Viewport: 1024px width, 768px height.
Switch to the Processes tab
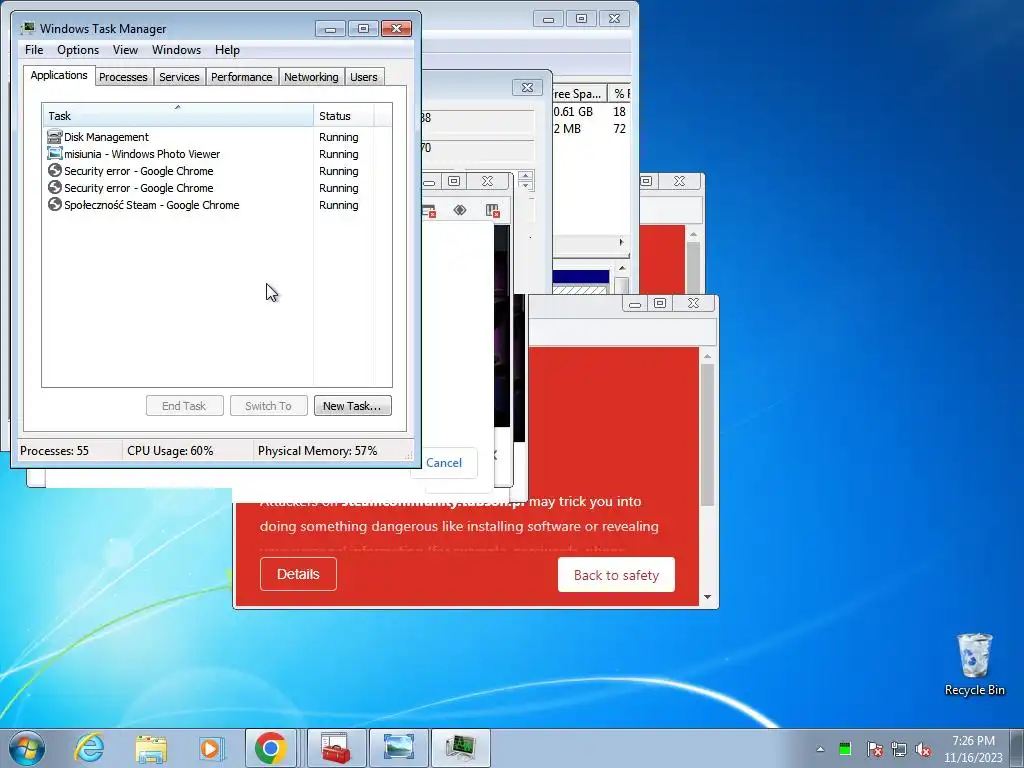point(123,77)
